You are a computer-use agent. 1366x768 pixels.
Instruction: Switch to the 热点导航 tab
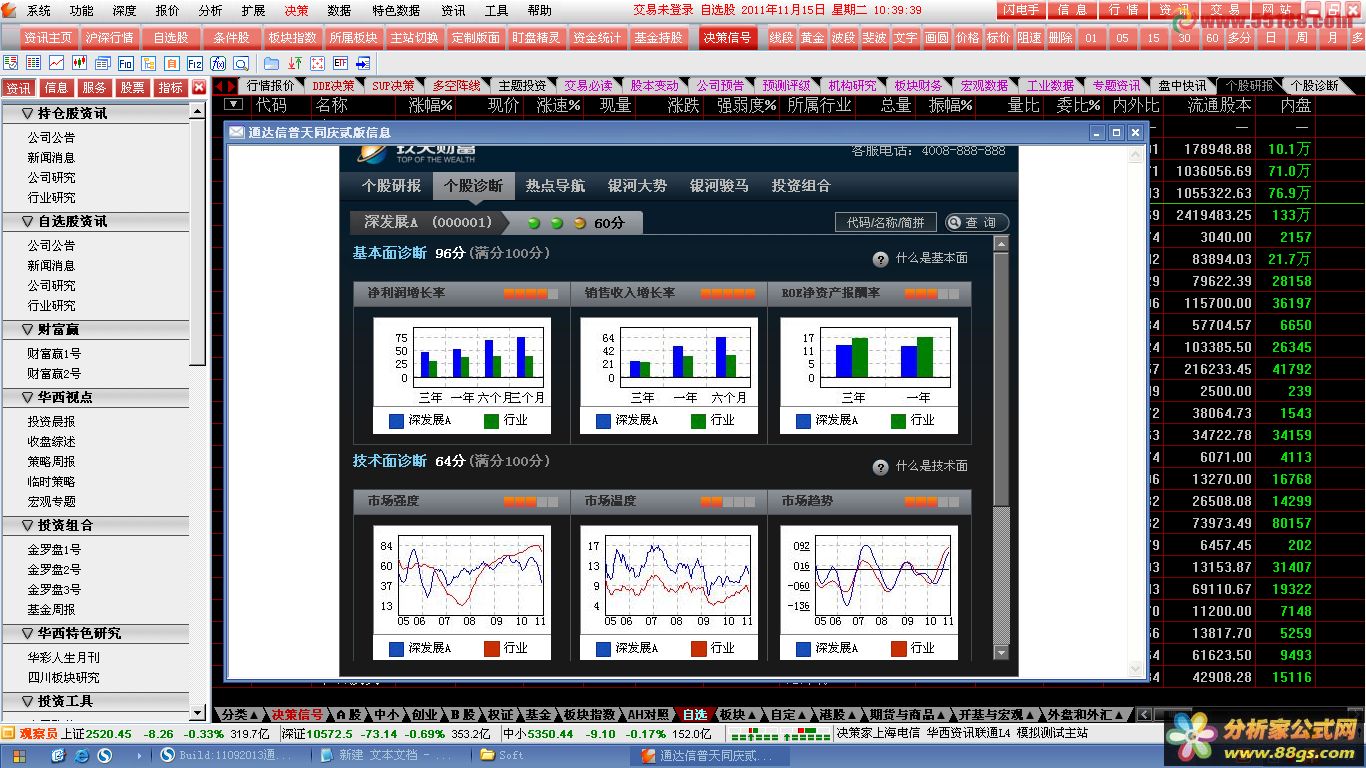point(555,185)
